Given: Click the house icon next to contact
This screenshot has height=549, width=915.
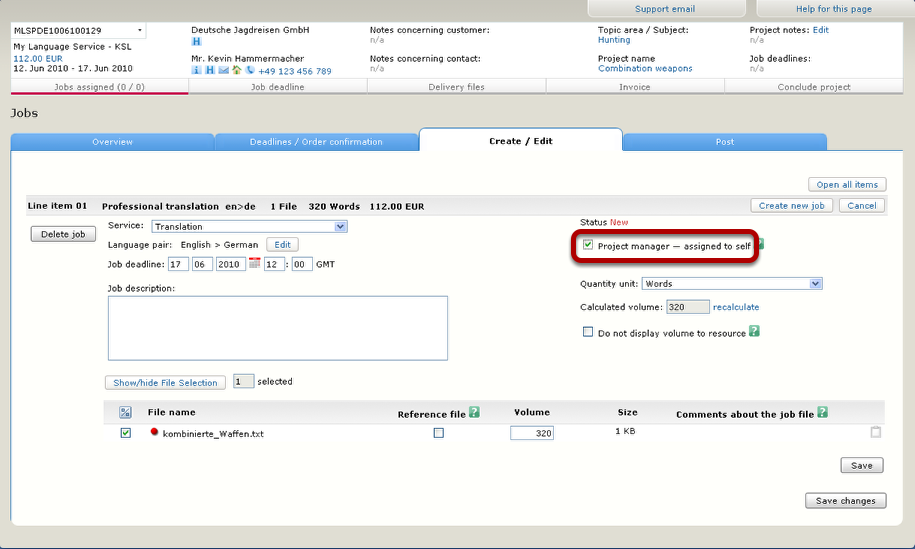Looking at the screenshot, I should (236, 70).
